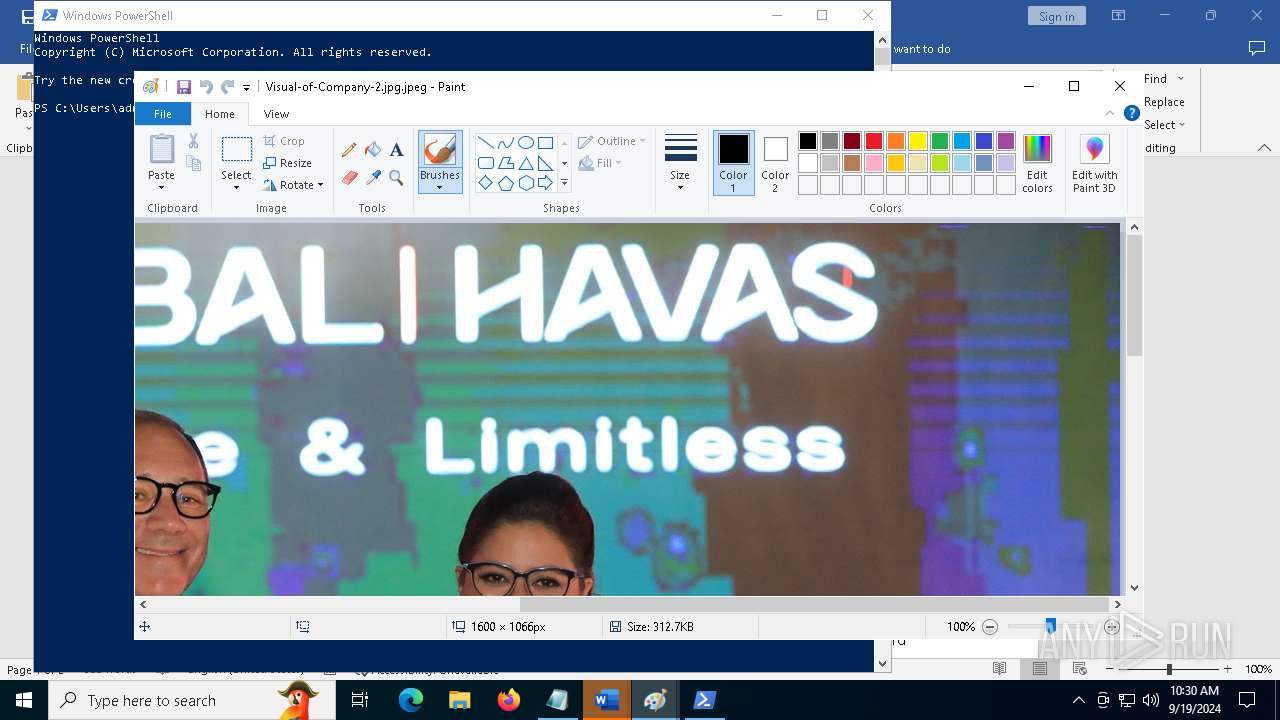Pick the red color swatch

(874, 141)
